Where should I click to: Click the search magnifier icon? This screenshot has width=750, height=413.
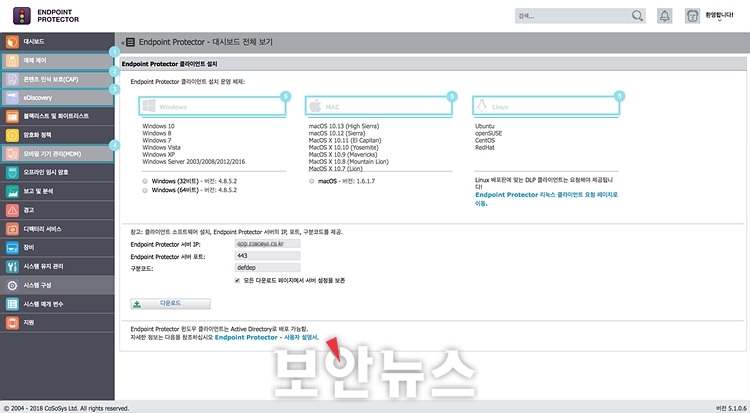tap(637, 16)
